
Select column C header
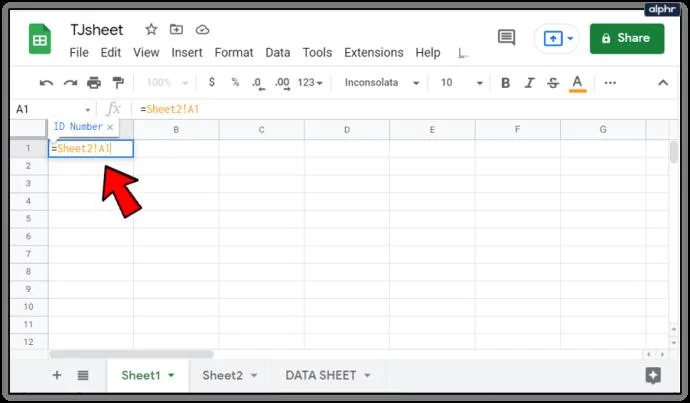(x=261, y=130)
